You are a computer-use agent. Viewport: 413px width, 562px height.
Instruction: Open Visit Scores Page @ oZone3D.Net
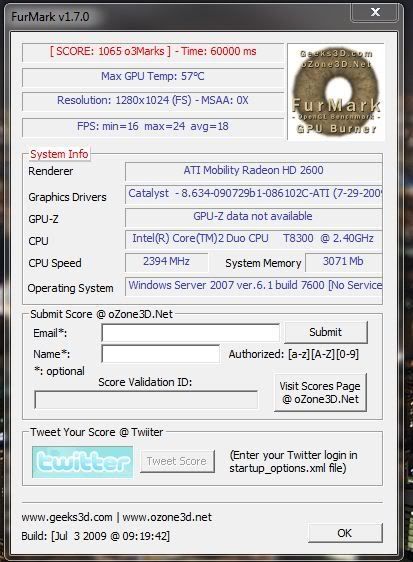tap(320, 392)
